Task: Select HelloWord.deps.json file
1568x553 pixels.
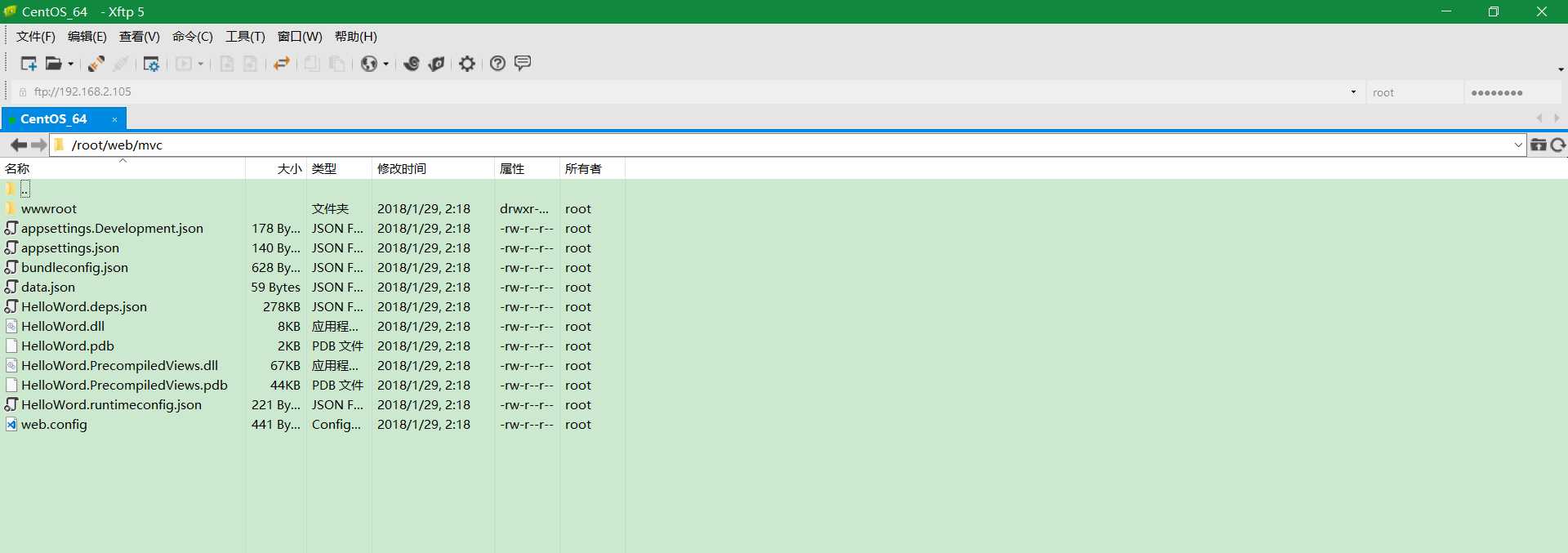Action: (84, 307)
